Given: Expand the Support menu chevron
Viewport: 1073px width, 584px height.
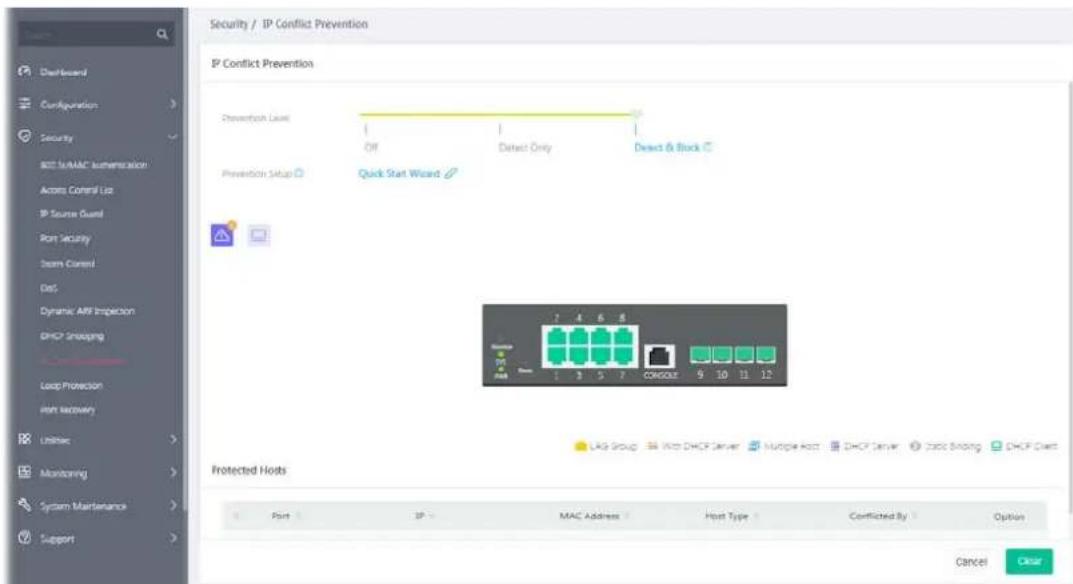Looking at the screenshot, I should [x=172, y=538].
